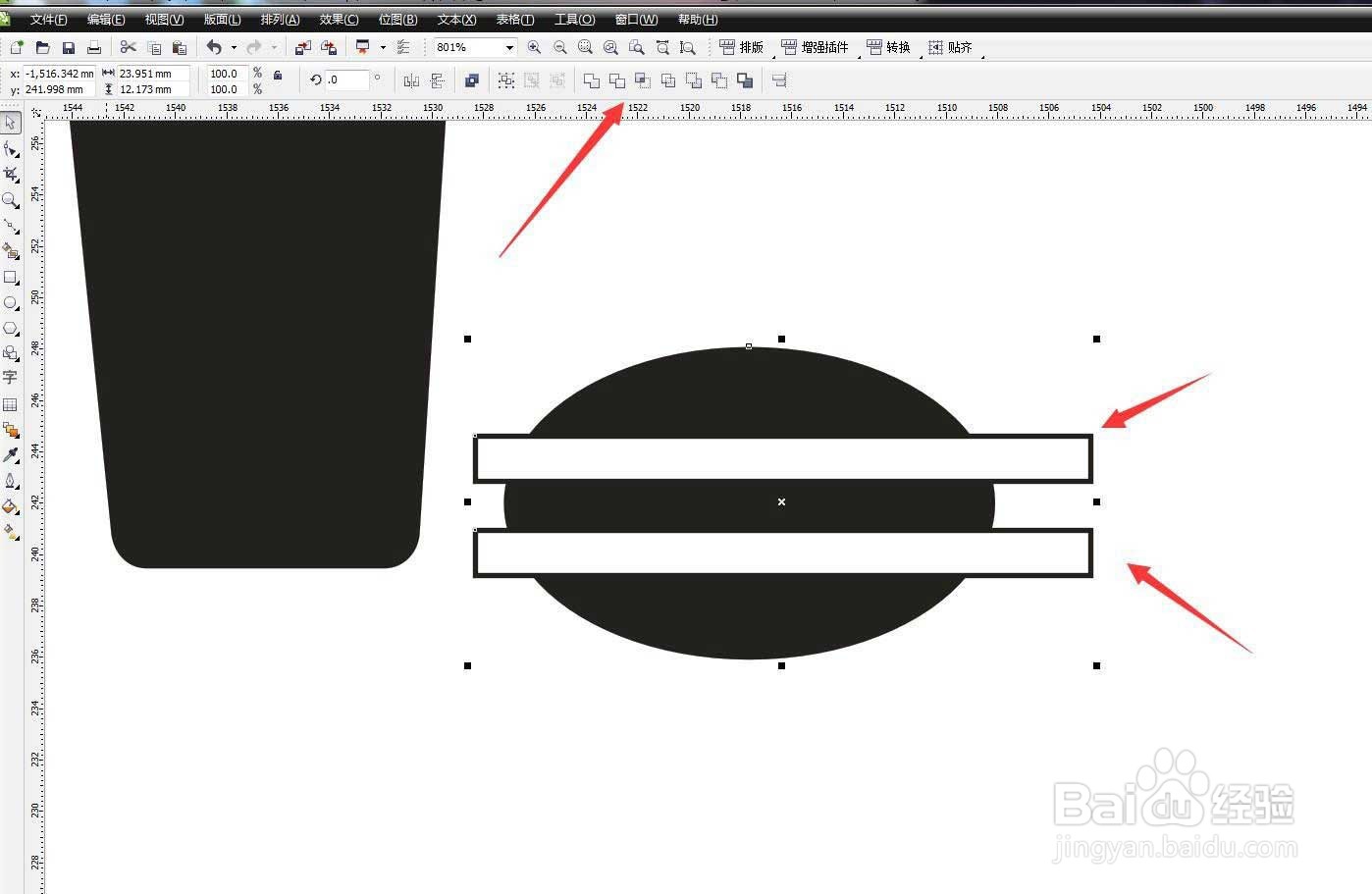Screen dimensions: 1372x894
Task: Click the Export icon
Action: click(x=329, y=47)
